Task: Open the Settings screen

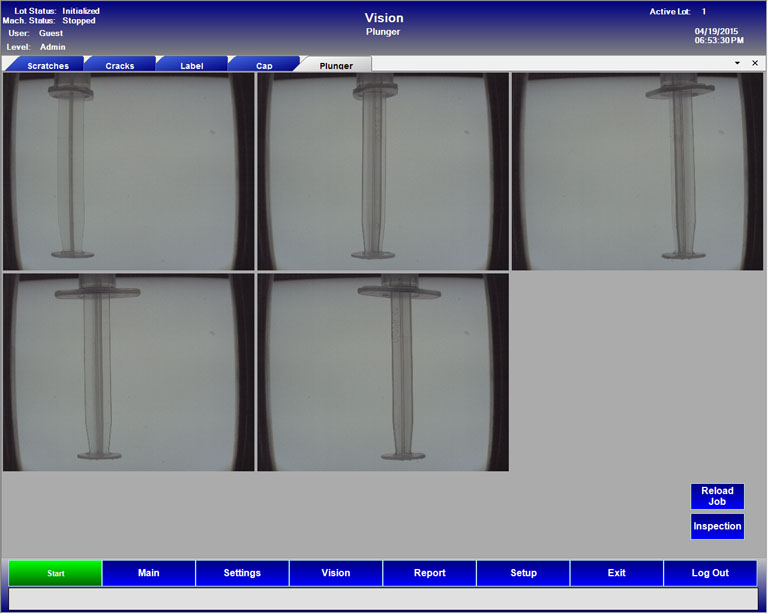Action: [x=242, y=573]
